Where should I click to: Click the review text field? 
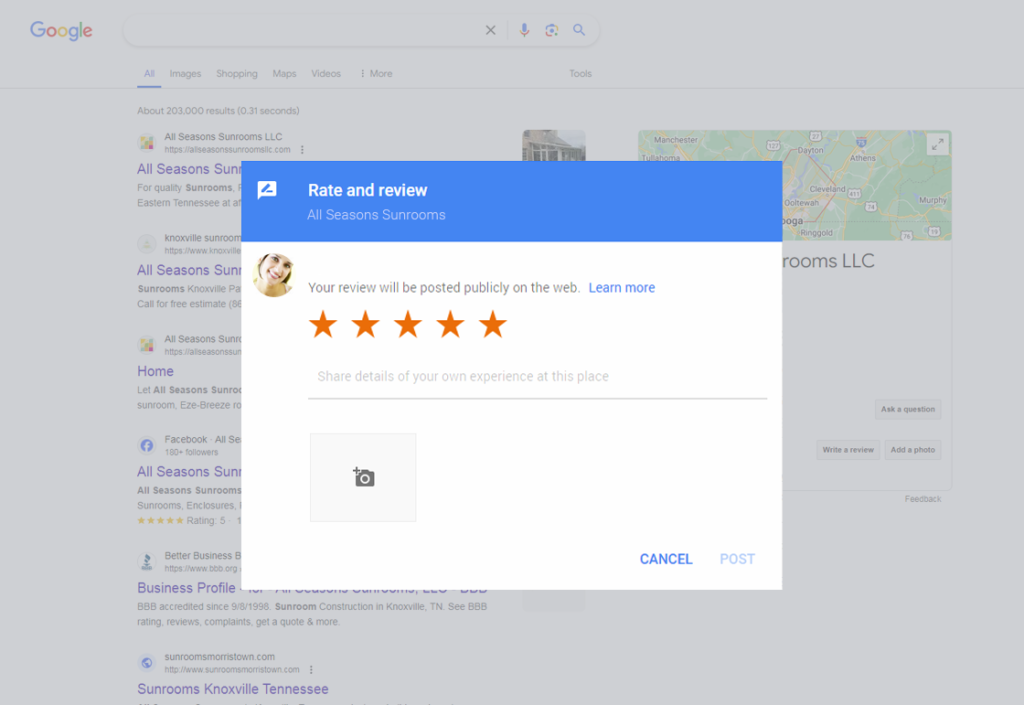point(537,377)
